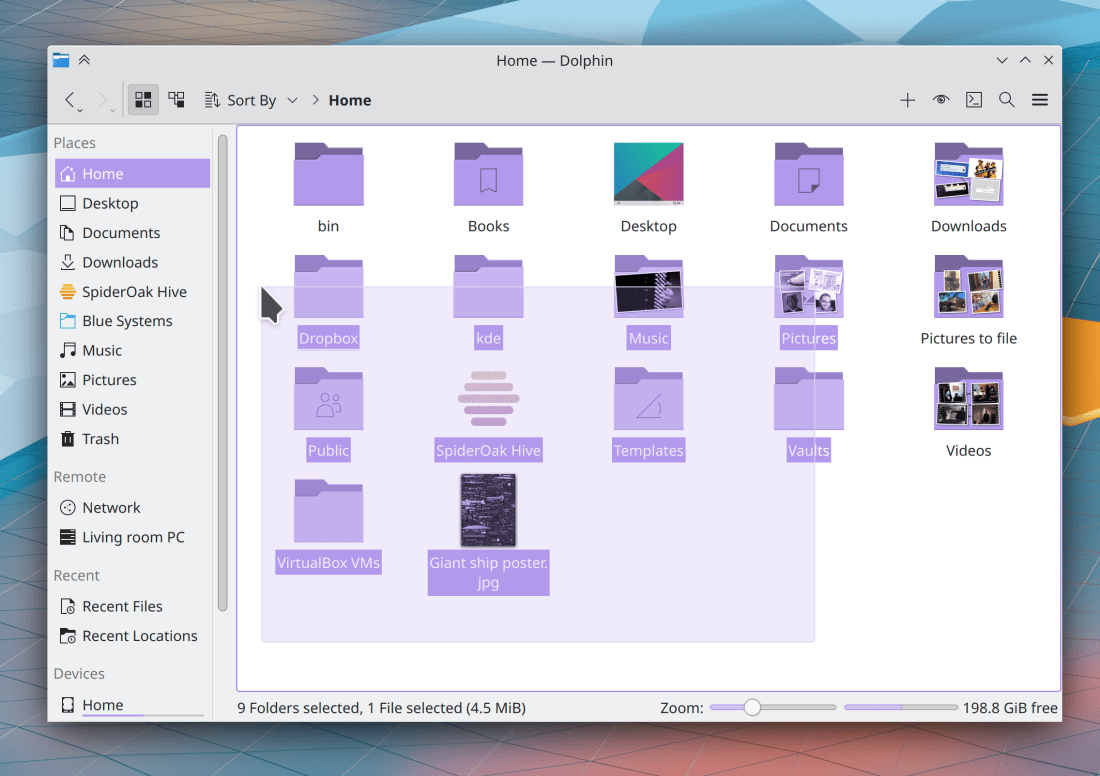The image size is (1100, 776).
Task: Open Trash in the Places panel
Action: pyautogui.click(x=100, y=439)
